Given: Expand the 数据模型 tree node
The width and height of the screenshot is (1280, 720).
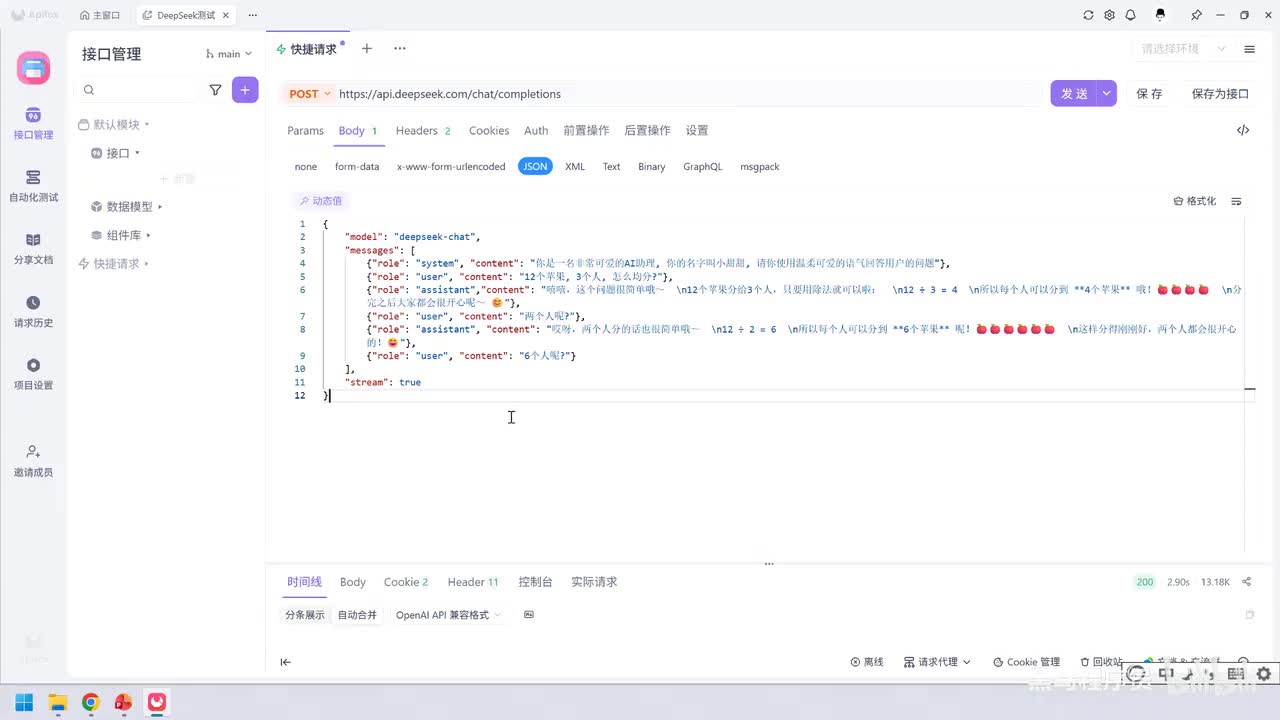Looking at the screenshot, I should click(126, 207).
